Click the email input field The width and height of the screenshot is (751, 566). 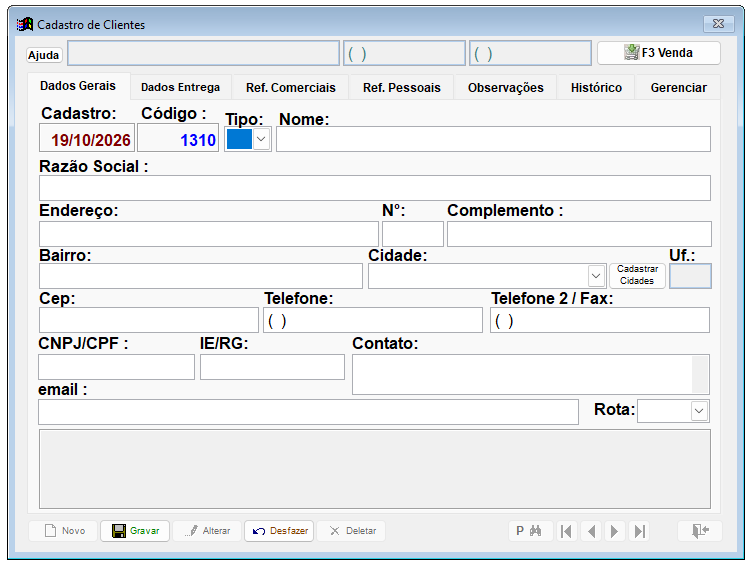[x=308, y=412]
